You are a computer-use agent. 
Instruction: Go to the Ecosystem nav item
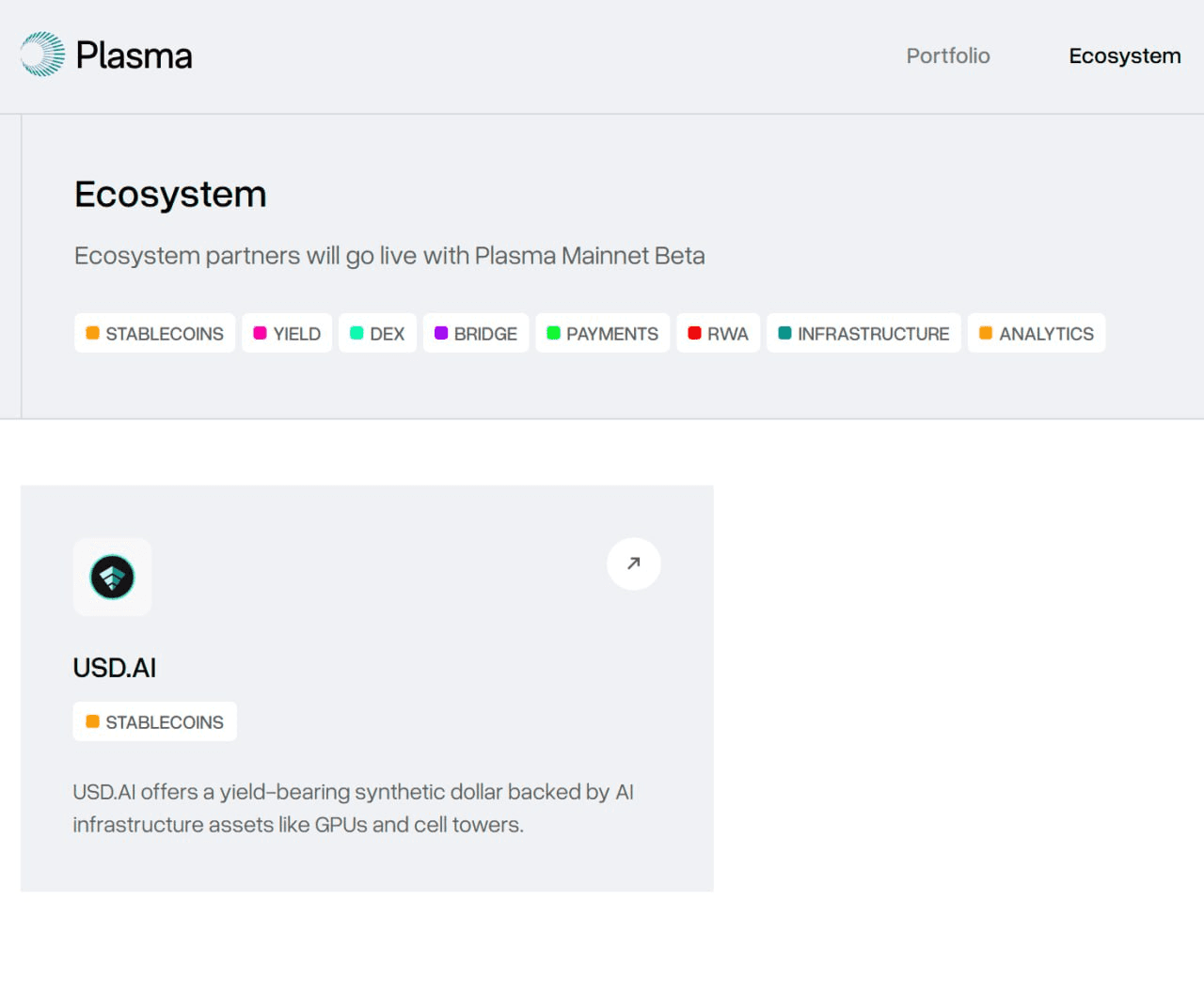1125,55
